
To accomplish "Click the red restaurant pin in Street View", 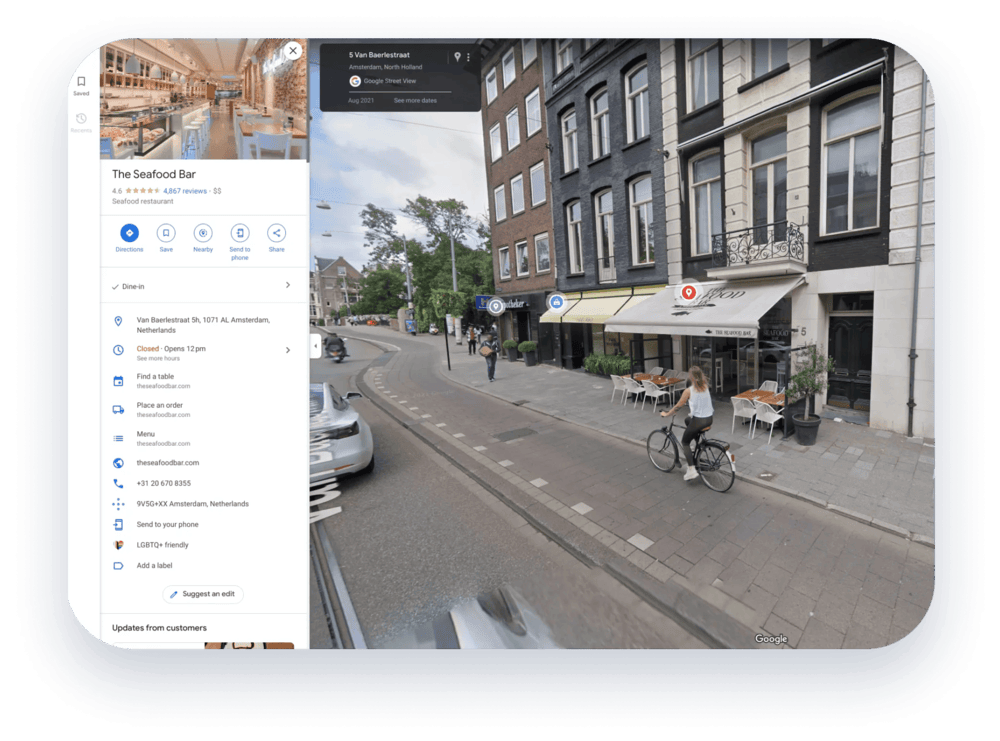I will click(688, 292).
